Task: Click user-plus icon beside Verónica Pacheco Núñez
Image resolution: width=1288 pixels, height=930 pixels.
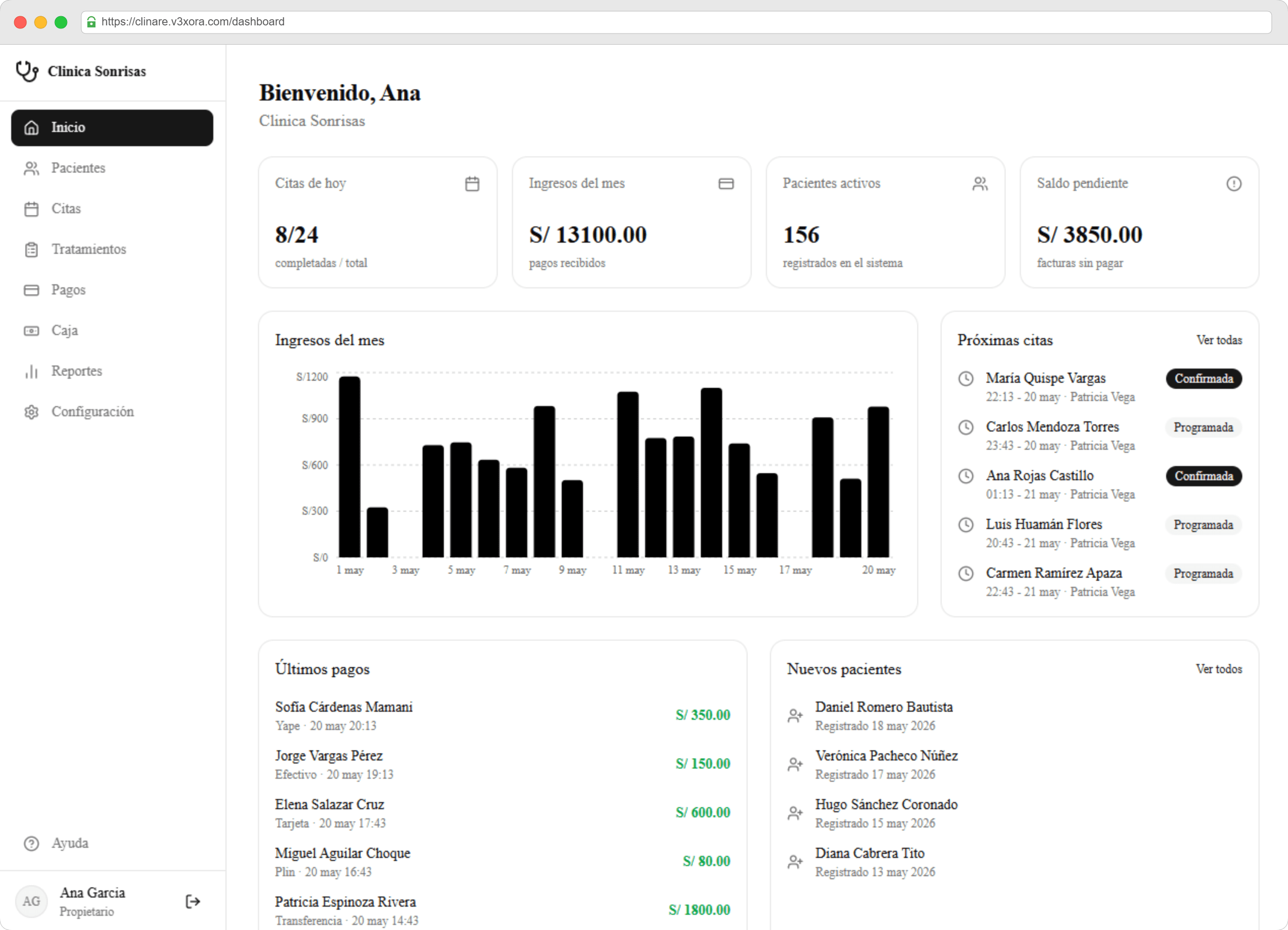Action: coord(795,765)
